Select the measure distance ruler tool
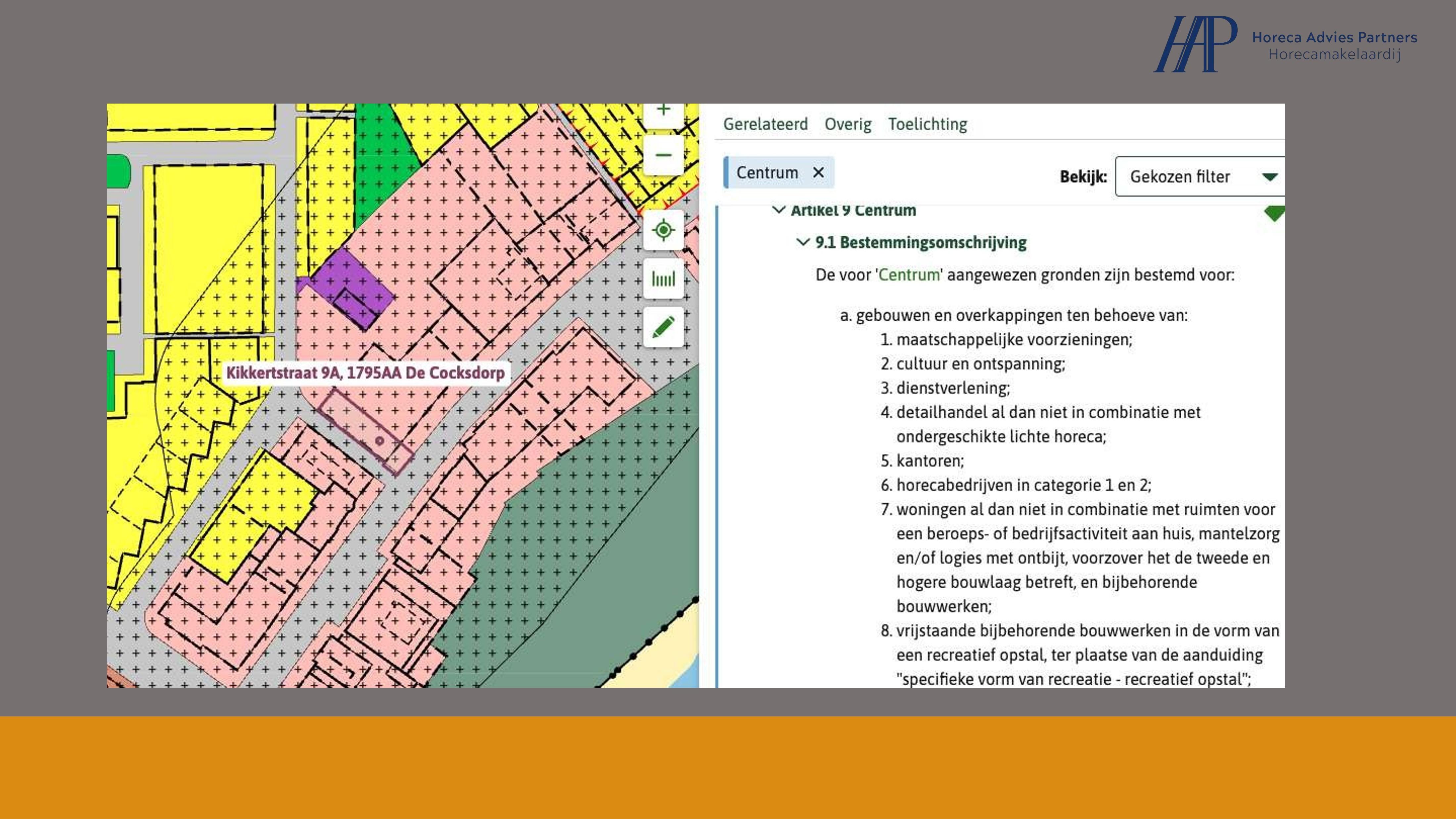 pyautogui.click(x=663, y=279)
